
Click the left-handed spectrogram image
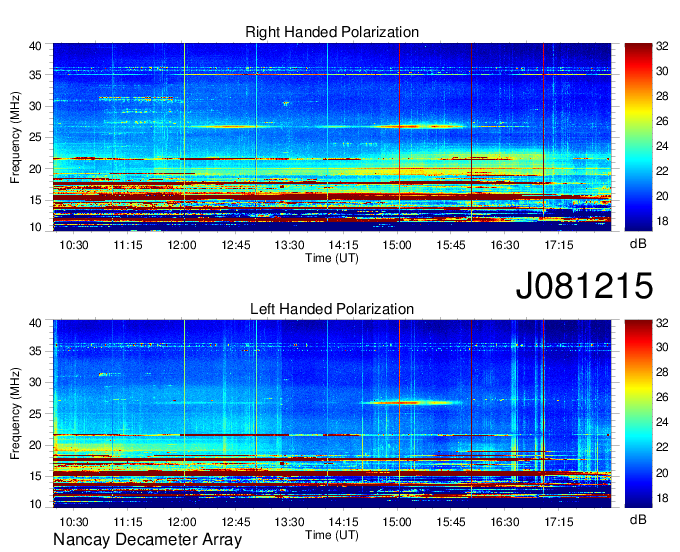click(332, 414)
